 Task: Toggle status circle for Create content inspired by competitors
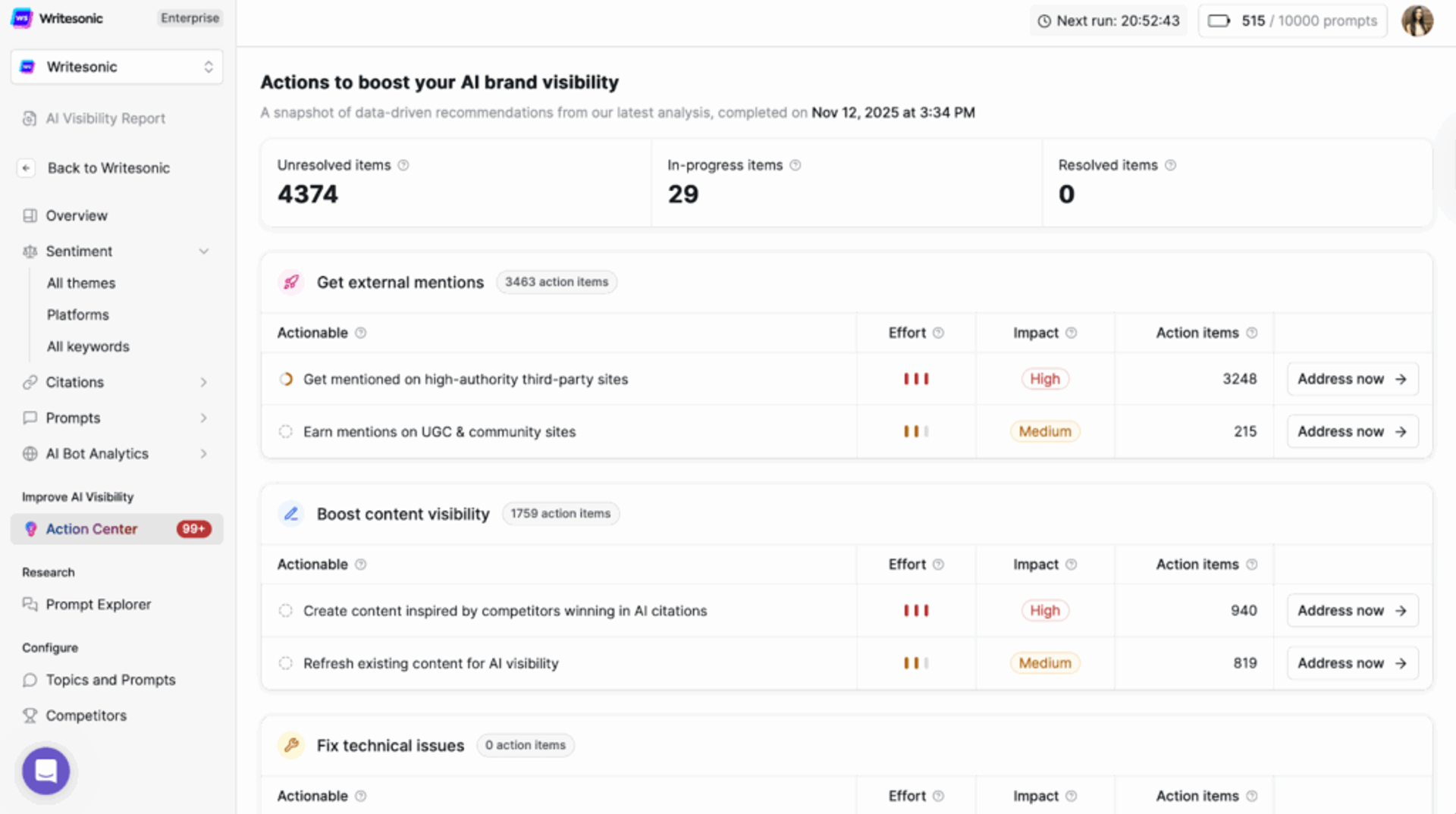click(286, 611)
